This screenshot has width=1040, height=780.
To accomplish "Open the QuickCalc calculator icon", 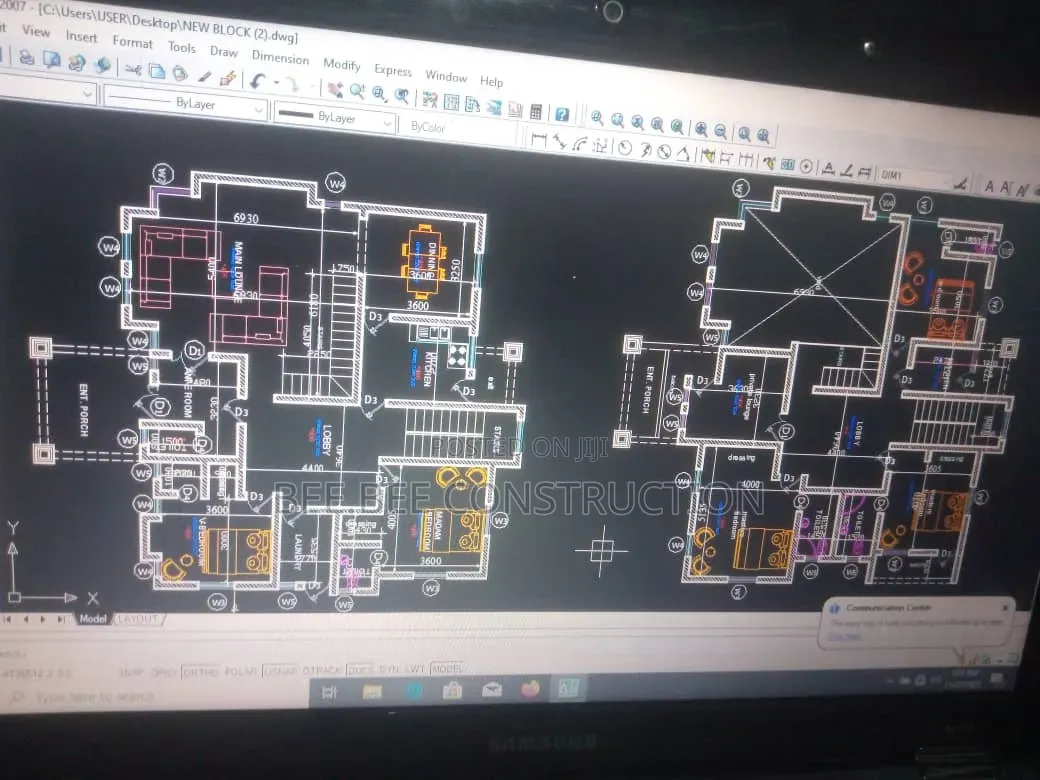I will 536,112.
